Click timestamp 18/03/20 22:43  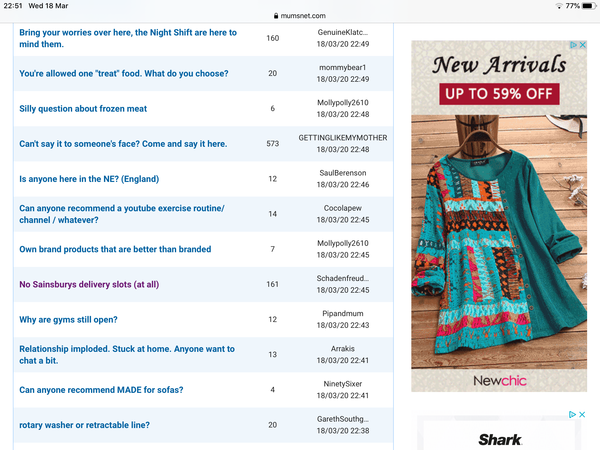tap(343, 325)
